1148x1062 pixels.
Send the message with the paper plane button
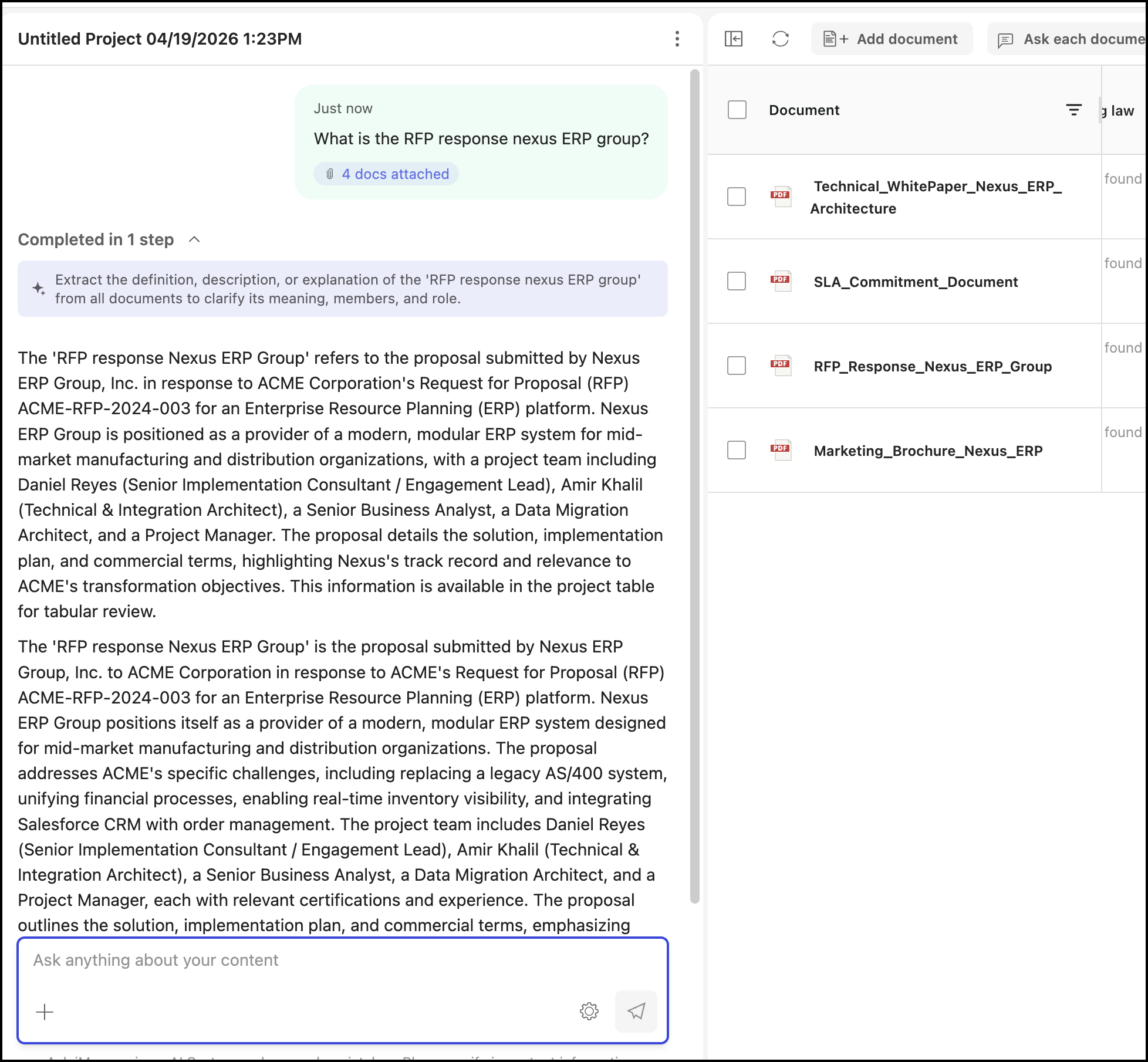636,1011
